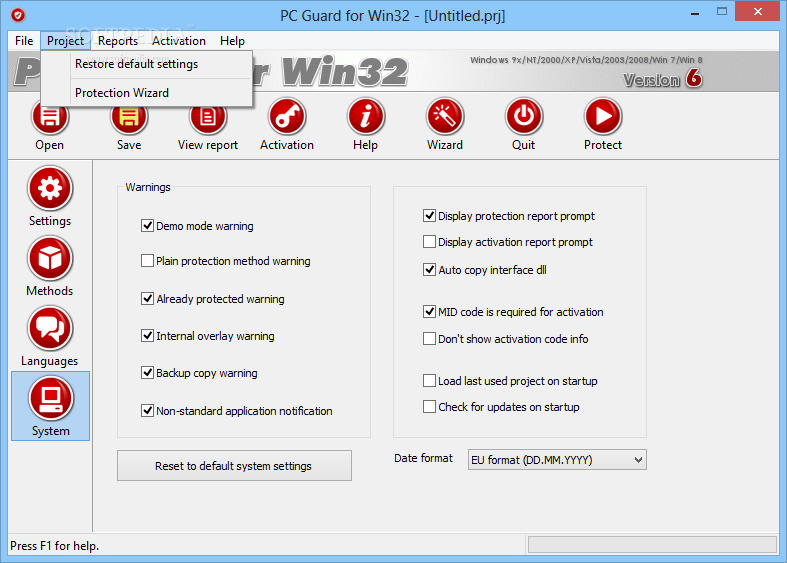This screenshot has height=563, width=787.
Task: Open the Help menu in menu bar
Action: 232,41
